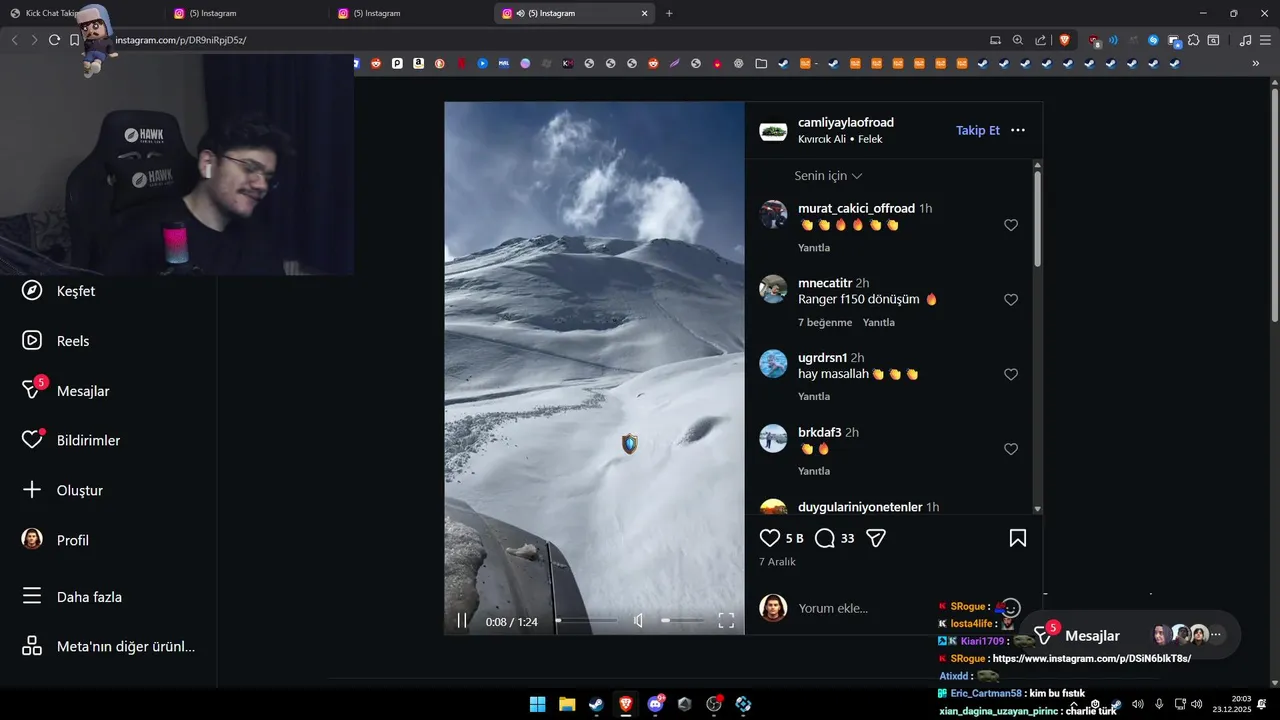
Task: Select the active Instagram tab playing audio
Action: tap(575, 13)
